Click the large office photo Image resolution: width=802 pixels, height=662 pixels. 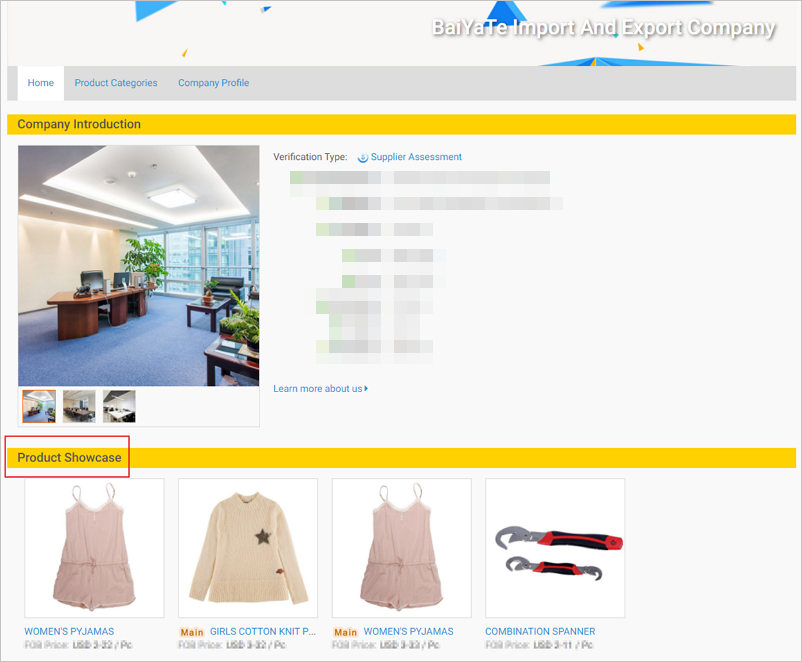click(x=139, y=266)
